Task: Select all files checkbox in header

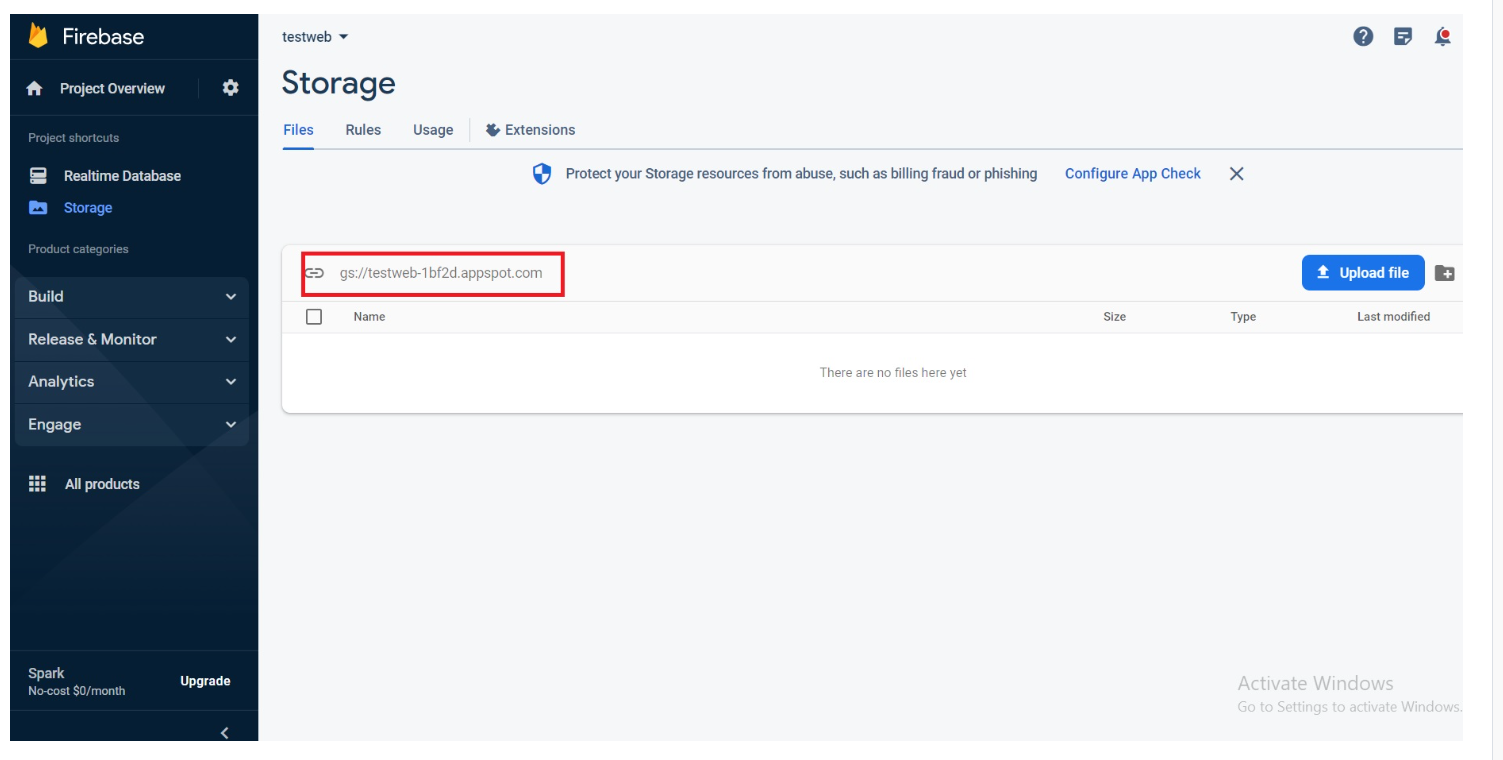Action: click(x=314, y=317)
